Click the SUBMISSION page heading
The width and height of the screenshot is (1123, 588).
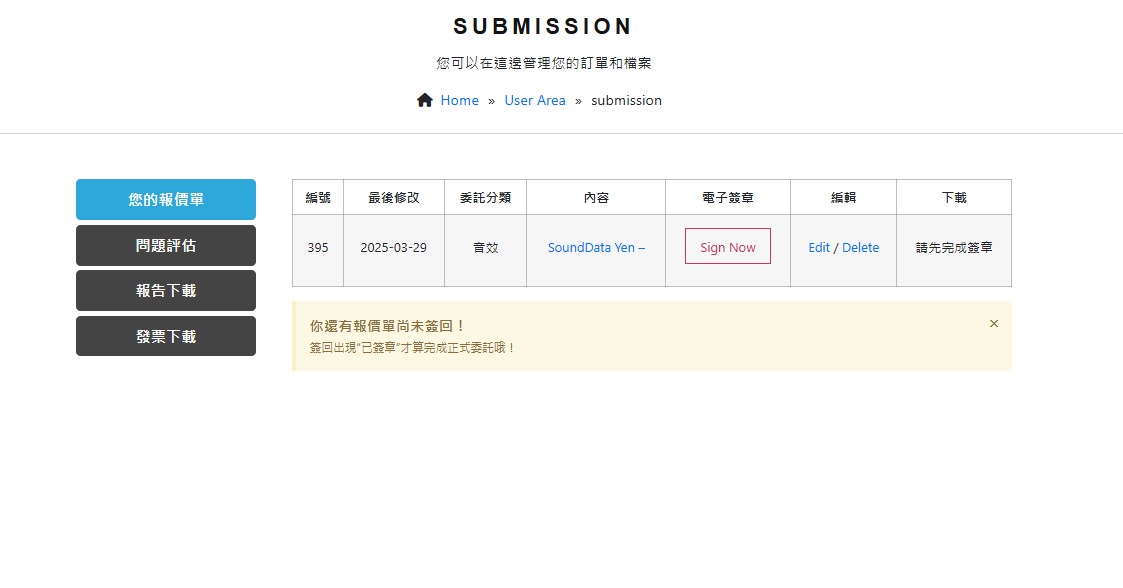[543, 27]
